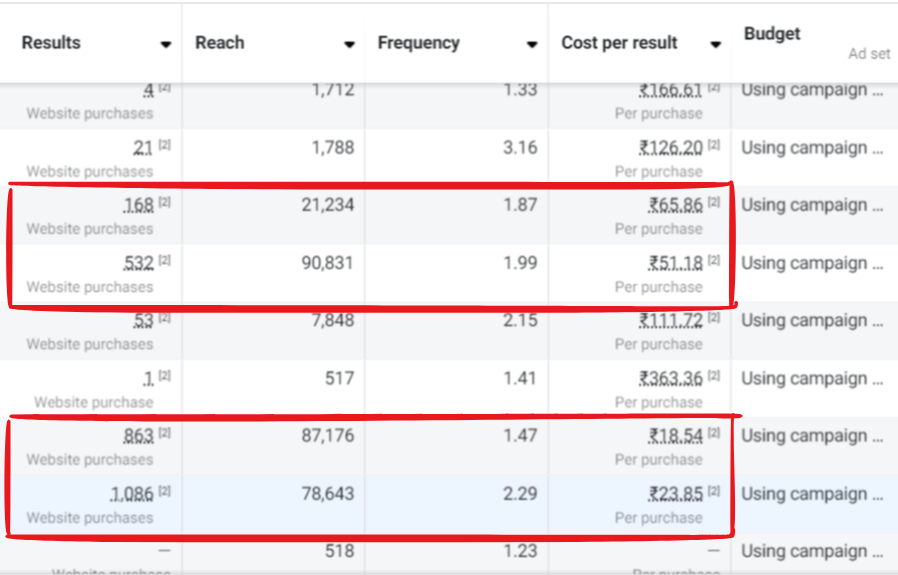The image size is (898, 575).
Task: Sort by the Reach column header label
Action: (x=218, y=43)
